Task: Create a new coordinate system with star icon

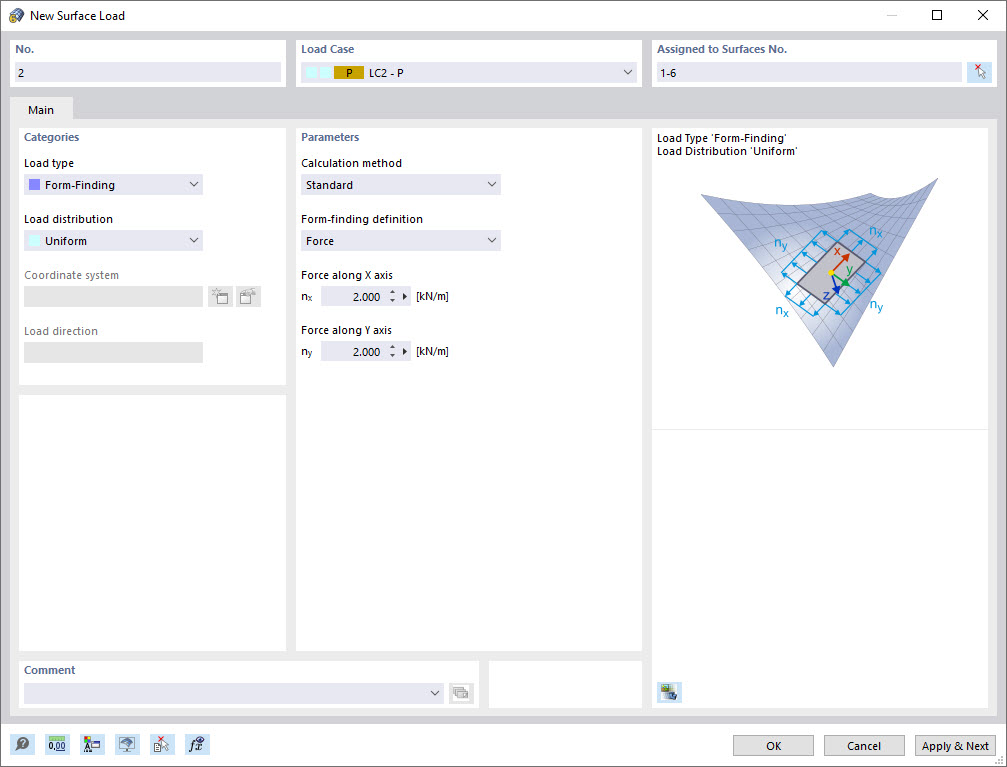Action: point(220,296)
